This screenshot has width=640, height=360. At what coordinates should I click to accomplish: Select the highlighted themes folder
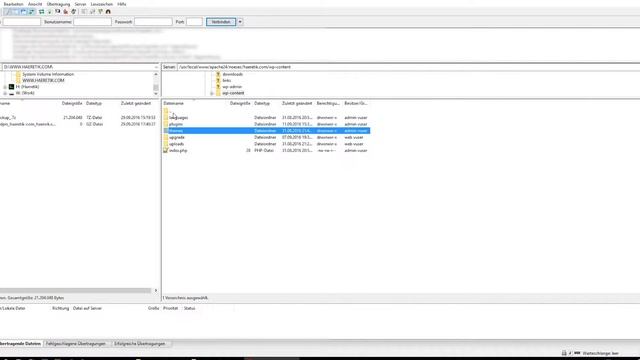click(x=267, y=131)
